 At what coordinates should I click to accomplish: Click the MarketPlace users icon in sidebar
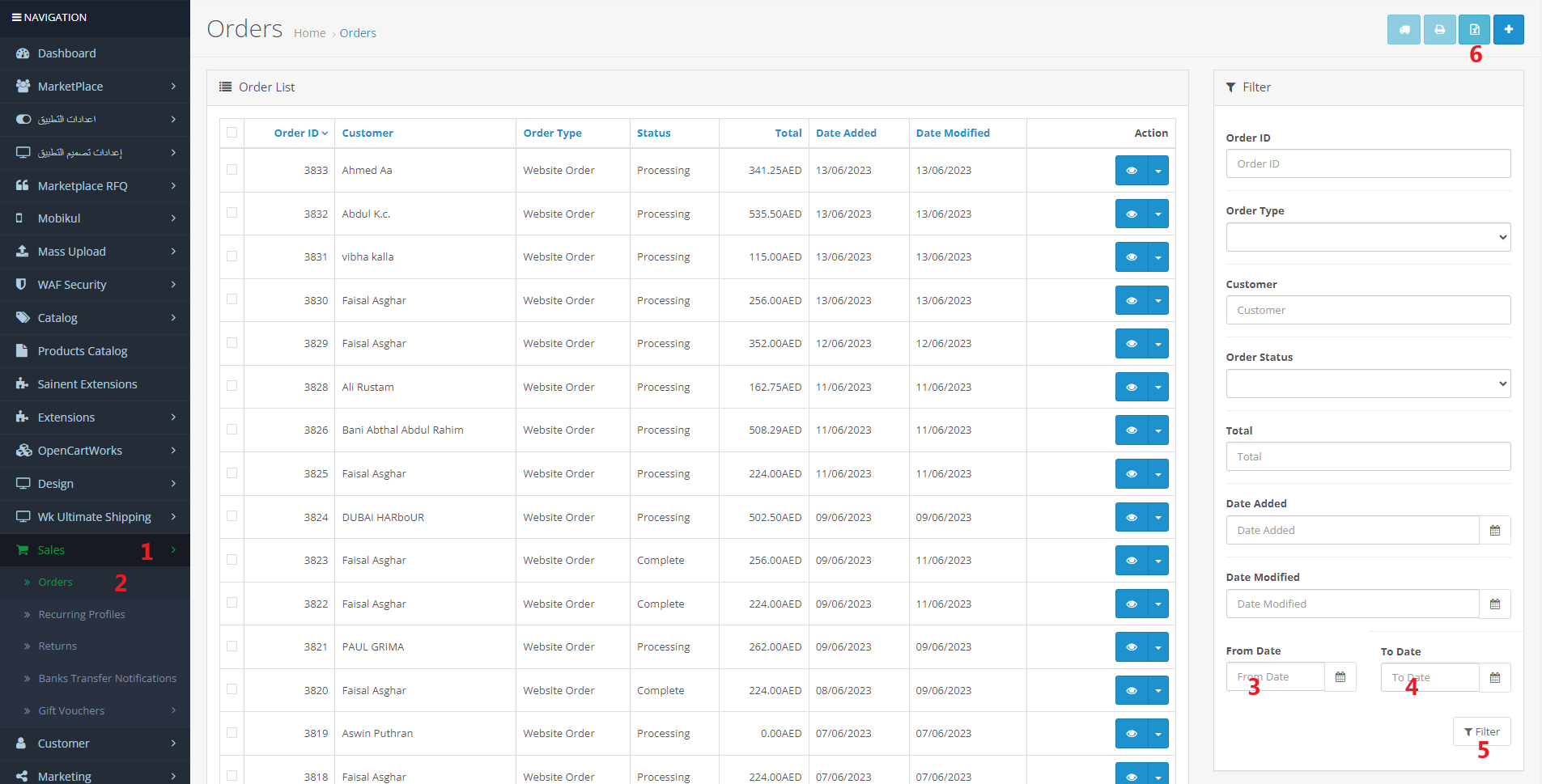(23, 87)
